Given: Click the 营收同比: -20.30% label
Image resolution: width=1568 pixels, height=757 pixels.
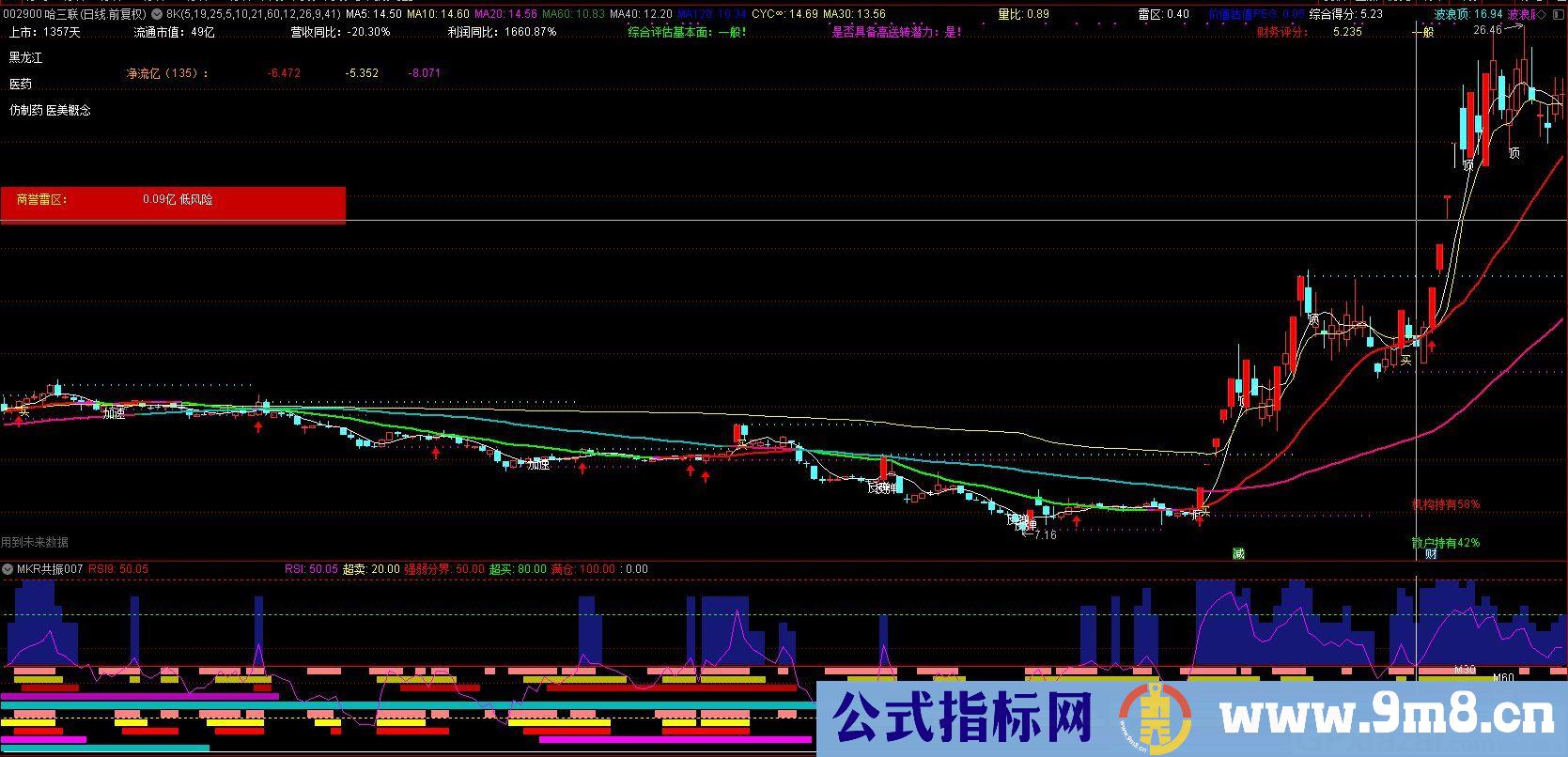Looking at the screenshot, I should (339, 32).
